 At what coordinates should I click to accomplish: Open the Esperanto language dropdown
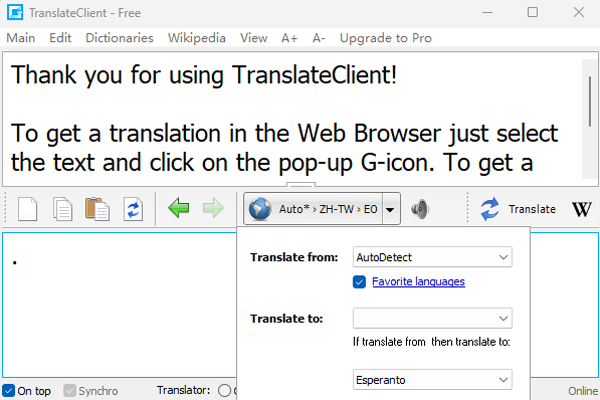pyautogui.click(x=432, y=380)
